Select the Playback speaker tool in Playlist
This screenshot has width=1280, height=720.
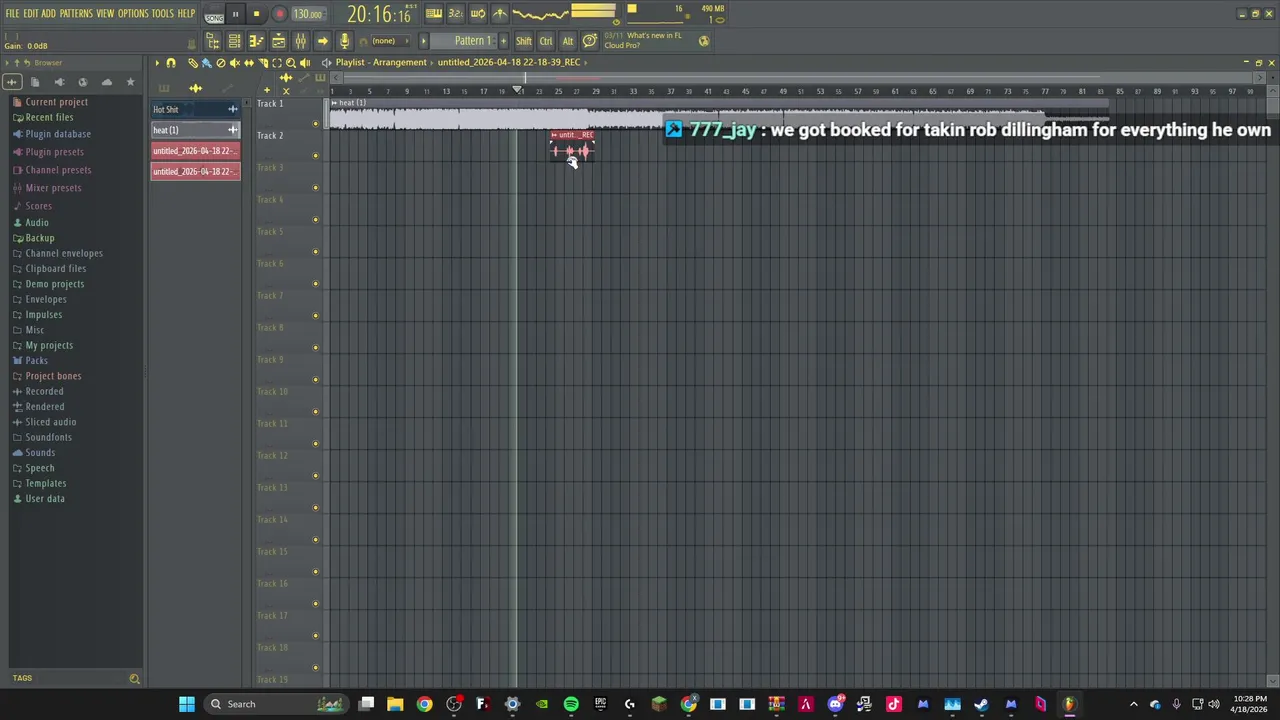[x=305, y=63]
